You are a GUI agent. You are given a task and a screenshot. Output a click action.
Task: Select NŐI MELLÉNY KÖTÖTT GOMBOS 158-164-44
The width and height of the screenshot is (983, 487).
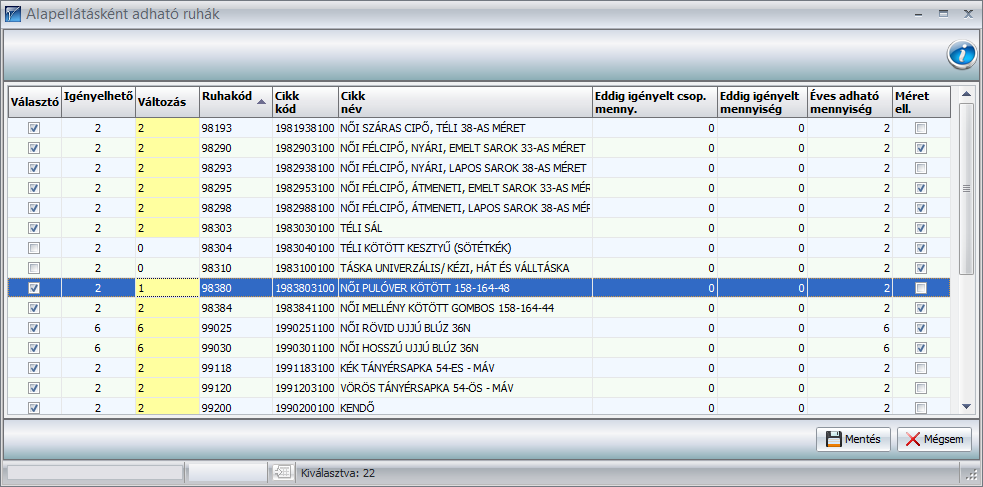click(479, 308)
